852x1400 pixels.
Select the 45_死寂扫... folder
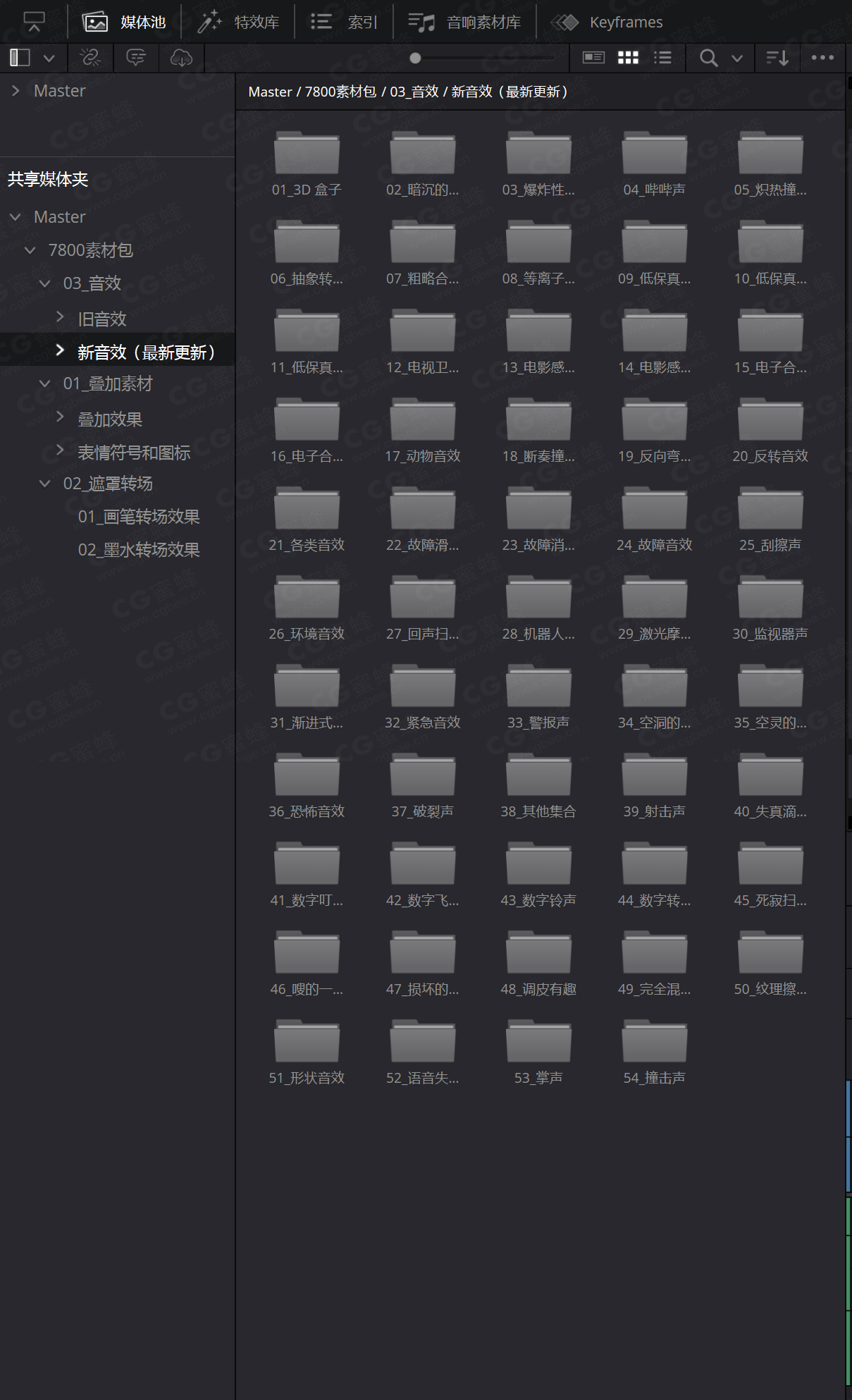(x=770, y=874)
